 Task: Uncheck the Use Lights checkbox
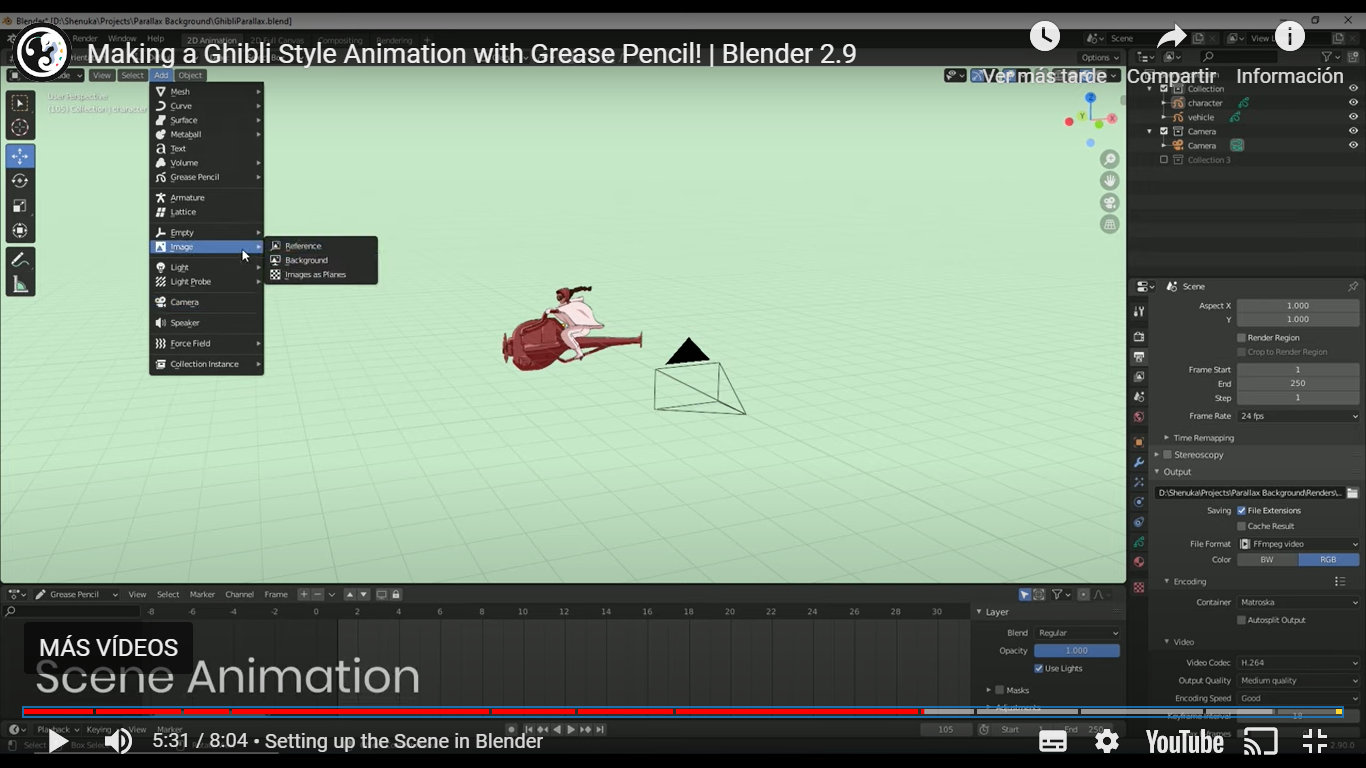(1039, 668)
